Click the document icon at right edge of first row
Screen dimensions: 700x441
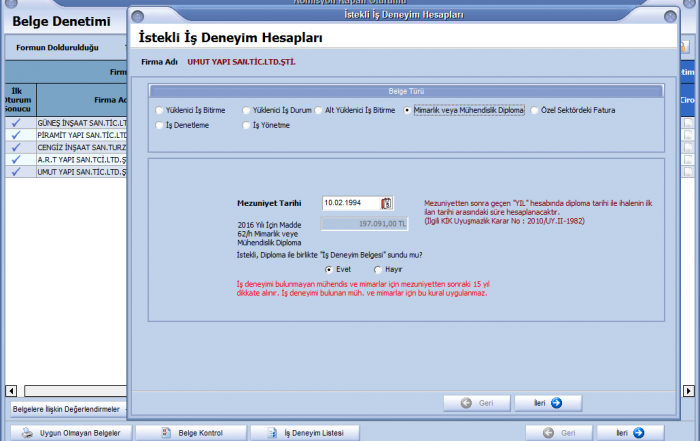coord(688,122)
